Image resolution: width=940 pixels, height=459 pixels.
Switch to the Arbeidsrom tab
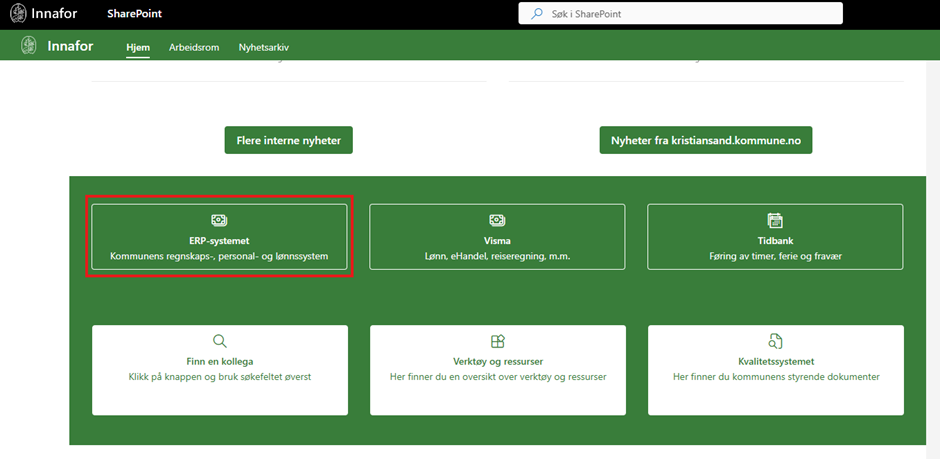click(x=194, y=47)
